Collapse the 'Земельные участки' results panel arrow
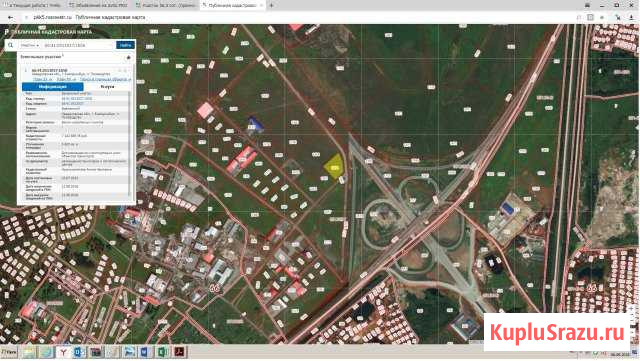The height and width of the screenshot is (361, 640). (x=129, y=58)
